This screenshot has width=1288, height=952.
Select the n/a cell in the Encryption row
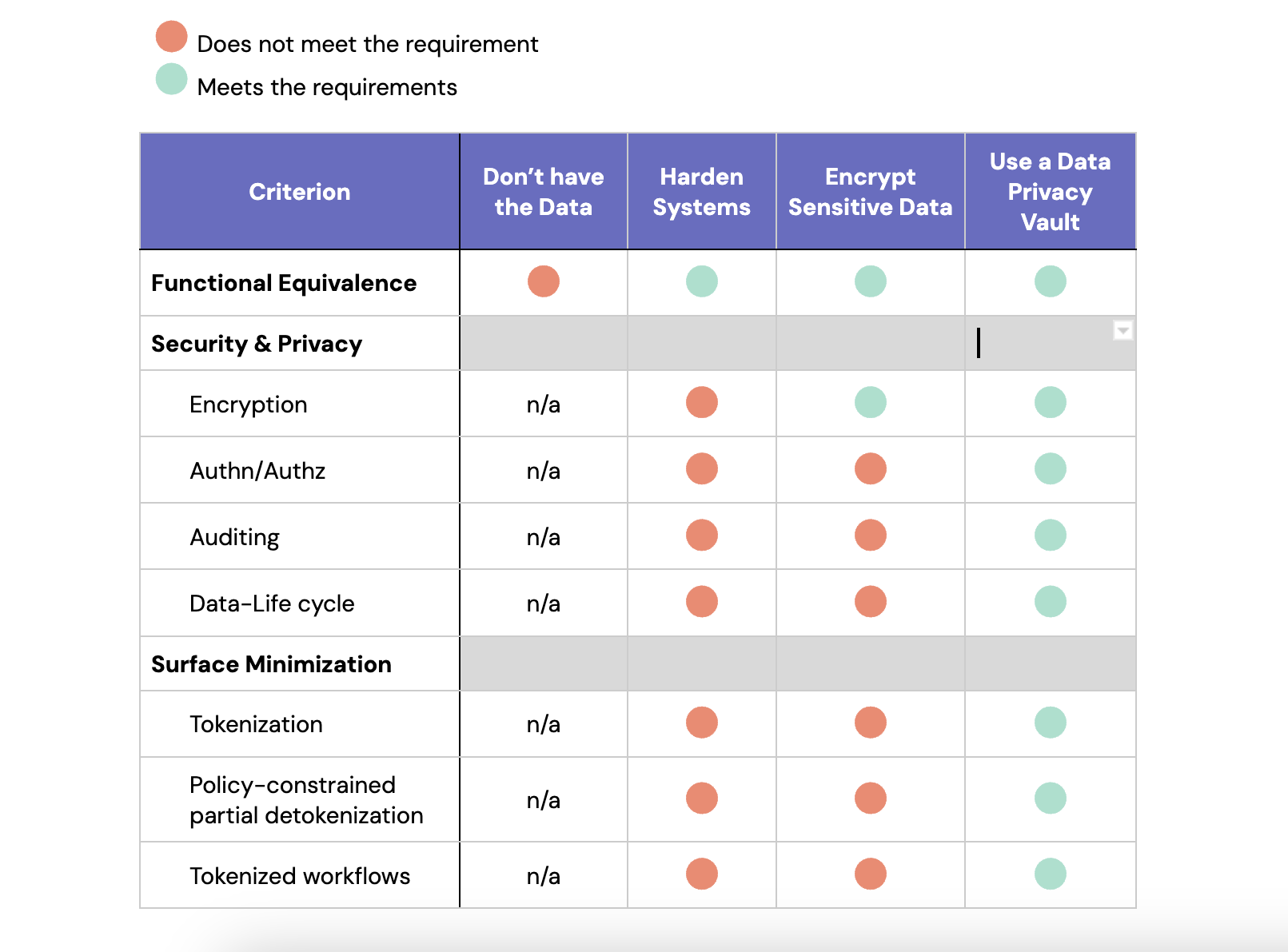tap(544, 404)
